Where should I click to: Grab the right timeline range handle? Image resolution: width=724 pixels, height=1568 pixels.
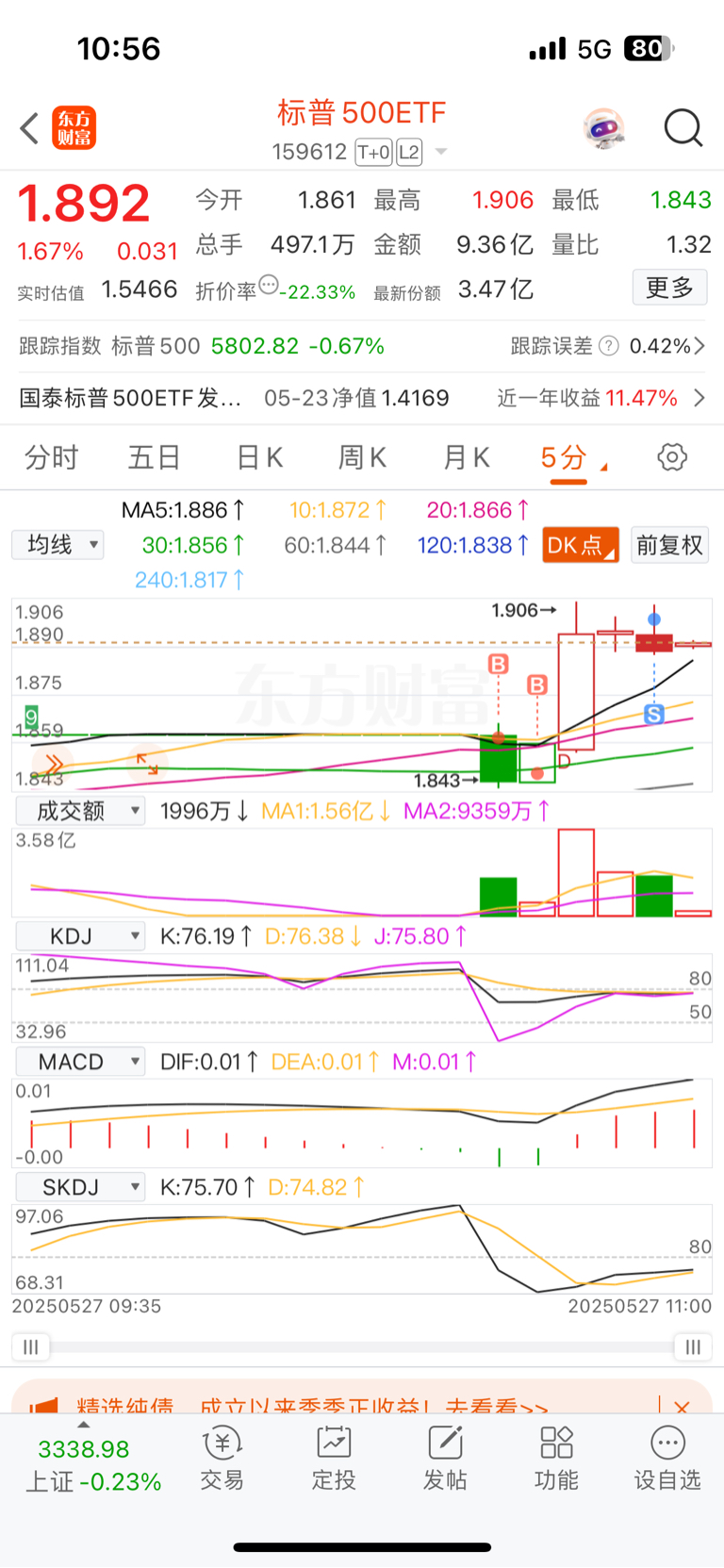(x=693, y=1347)
